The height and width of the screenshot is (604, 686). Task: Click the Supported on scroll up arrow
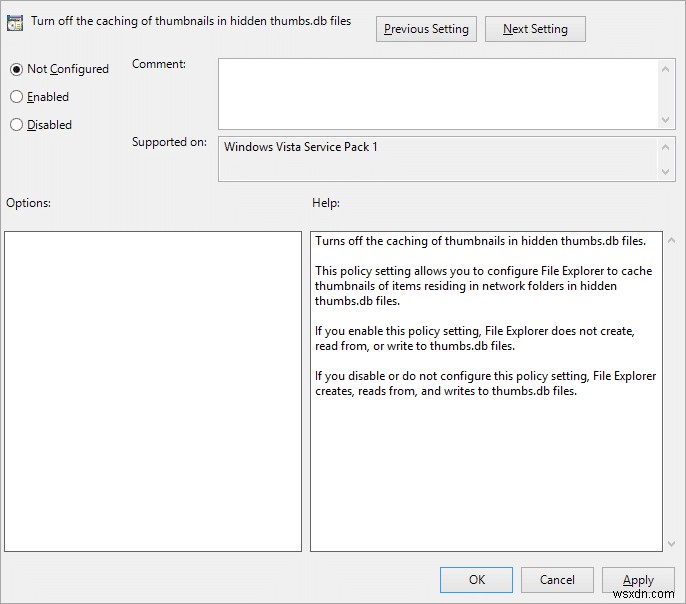point(668,146)
